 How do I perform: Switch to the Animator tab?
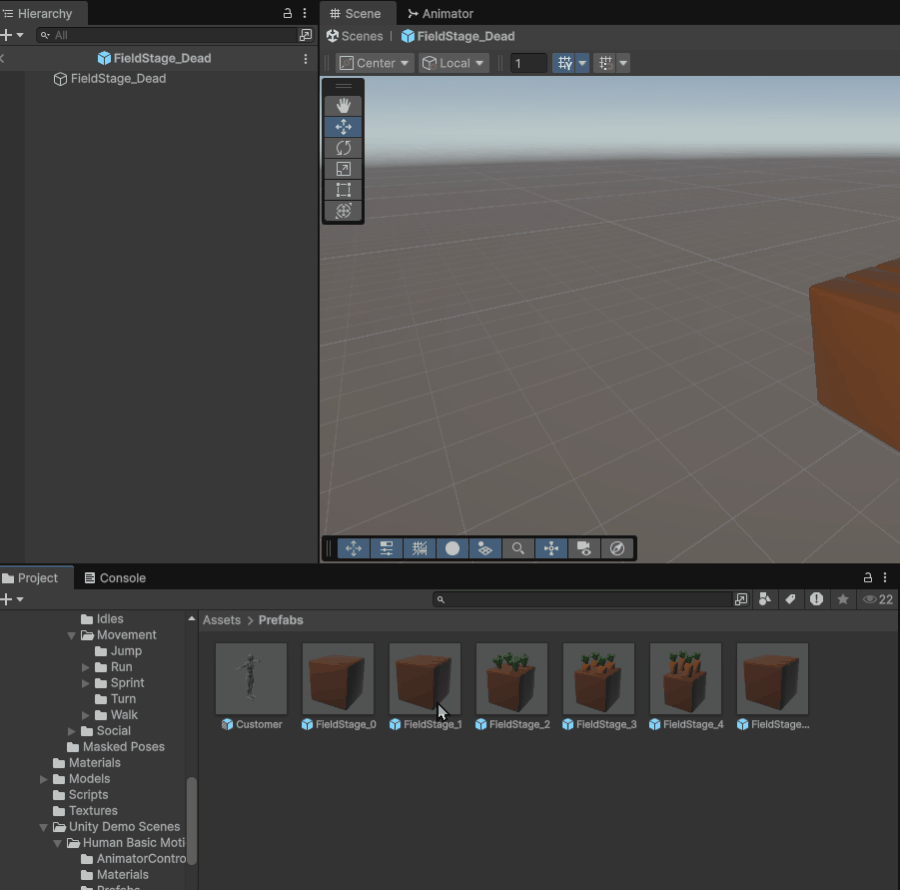pos(440,14)
